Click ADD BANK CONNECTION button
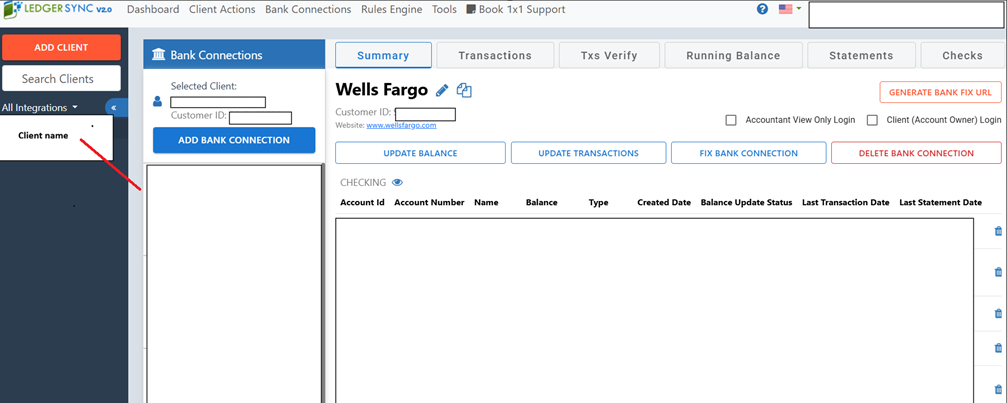1007x403 pixels. click(x=234, y=140)
